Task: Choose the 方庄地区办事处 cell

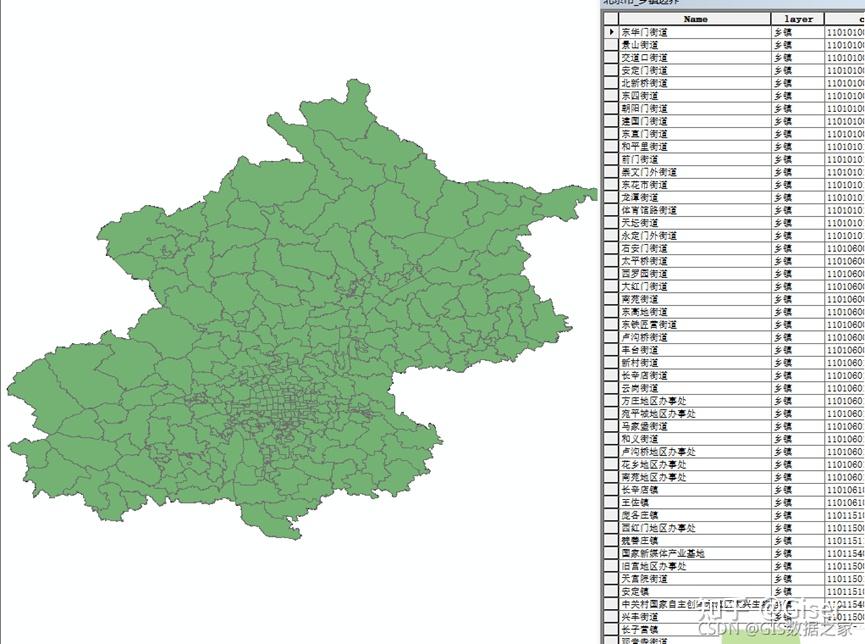Action: pyautogui.click(x=695, y=401)
